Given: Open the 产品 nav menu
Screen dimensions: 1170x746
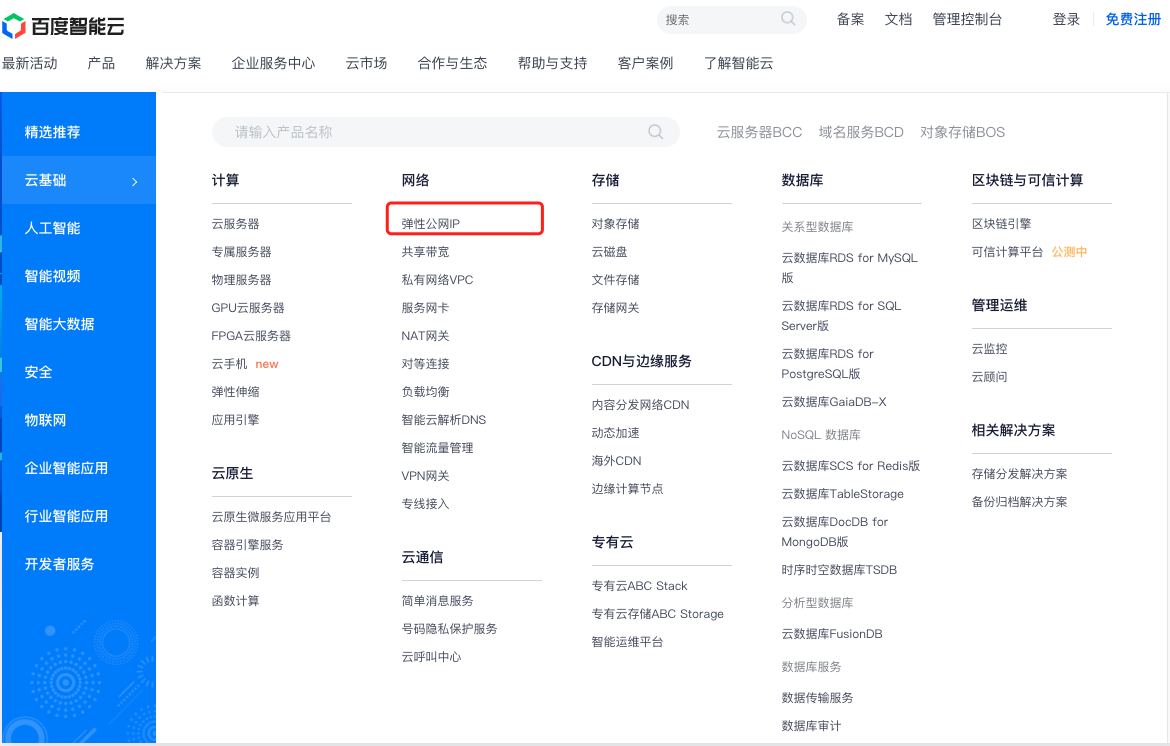Looking at the screenshot, I should pos(101,63).
